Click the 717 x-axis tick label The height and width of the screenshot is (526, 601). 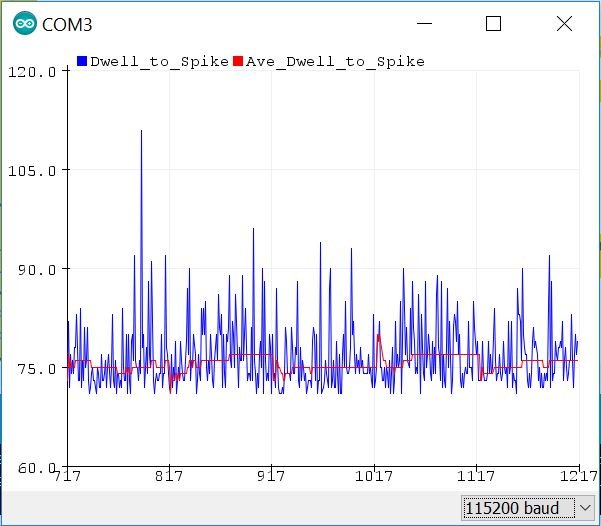[x=69, y=477]
